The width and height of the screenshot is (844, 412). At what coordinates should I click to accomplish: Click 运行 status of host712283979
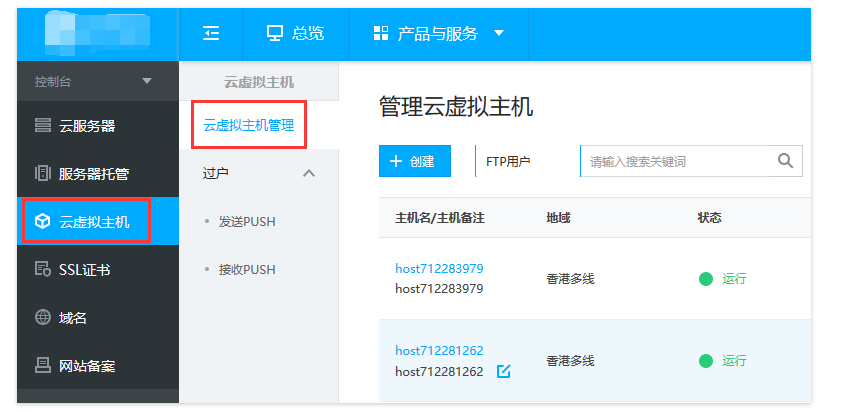(x=734, y=279)
